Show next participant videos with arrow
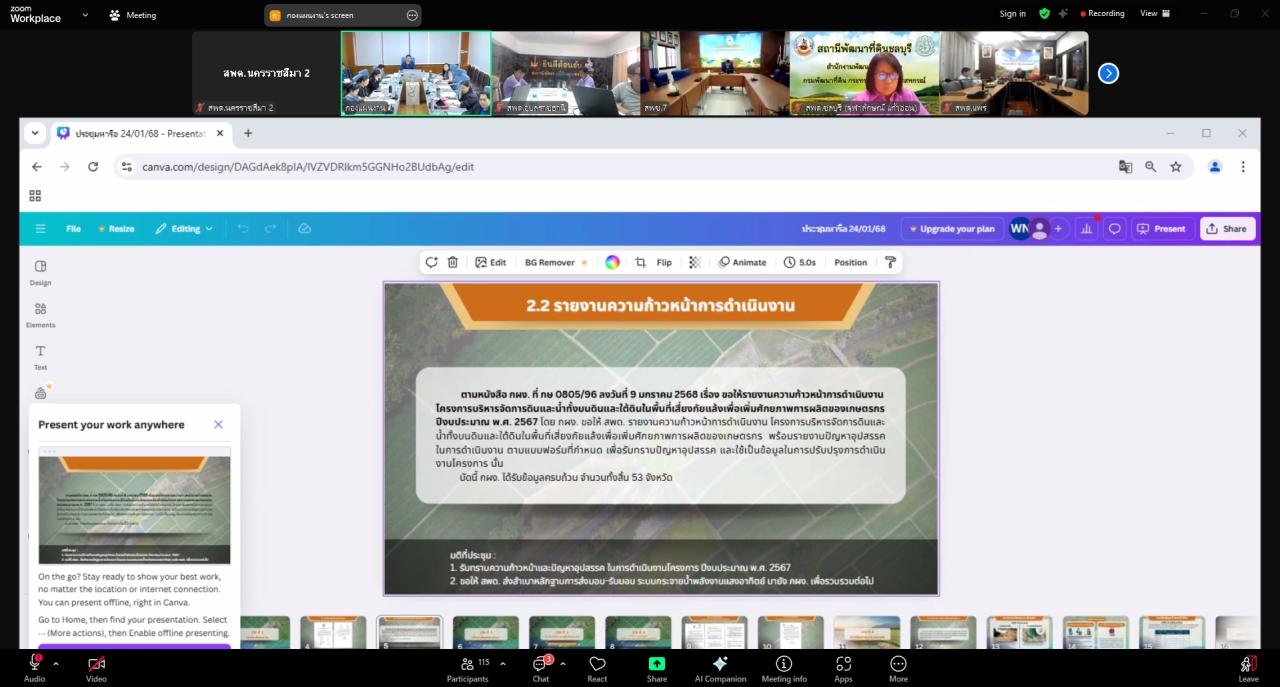Viewport: 1280px width, 687px height. tap(1108, 73)
